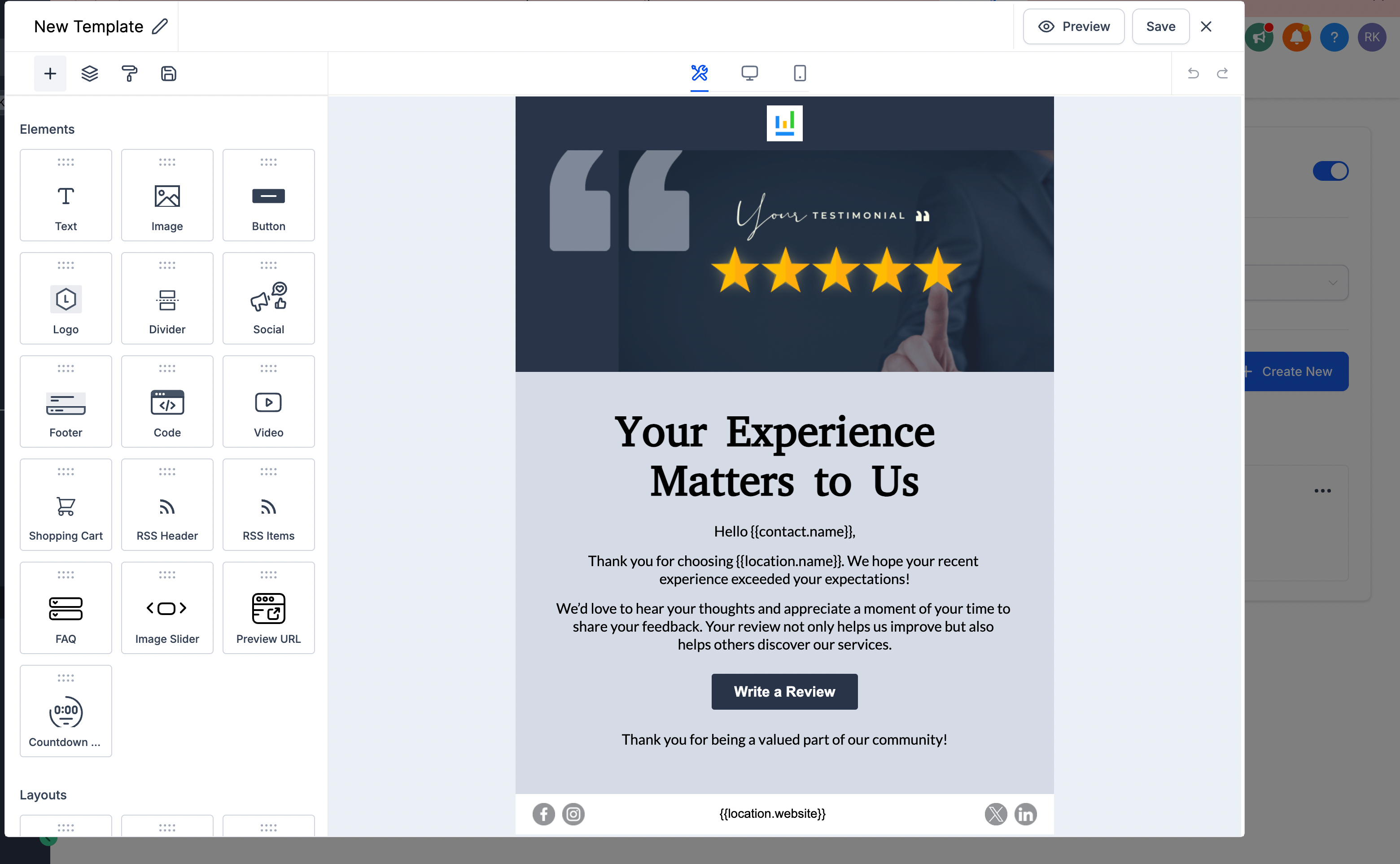
Task: Select the Social element block
Action: [x=268, y=298]
